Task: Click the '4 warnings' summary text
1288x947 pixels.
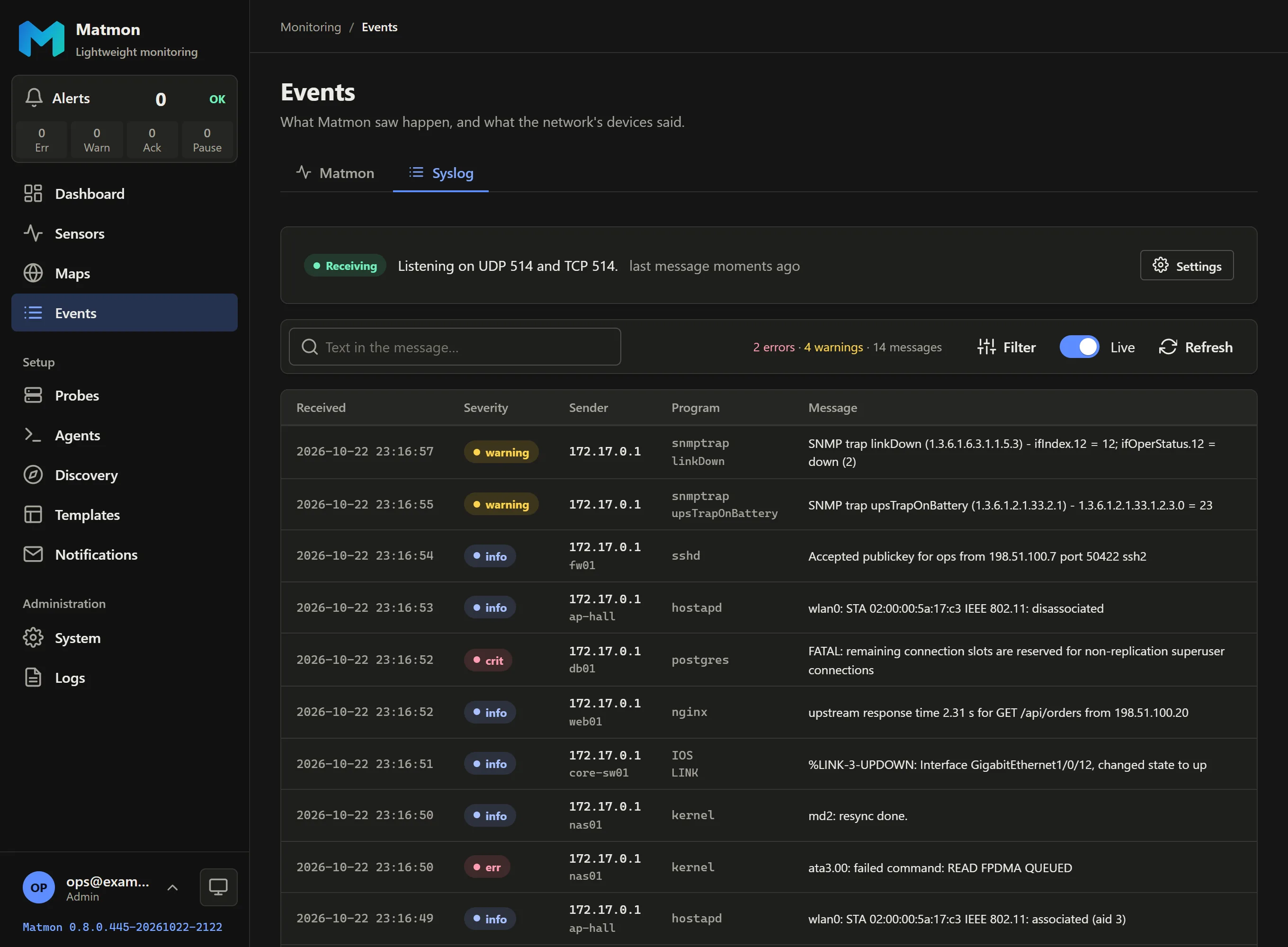Action: (x=833, y=347)
